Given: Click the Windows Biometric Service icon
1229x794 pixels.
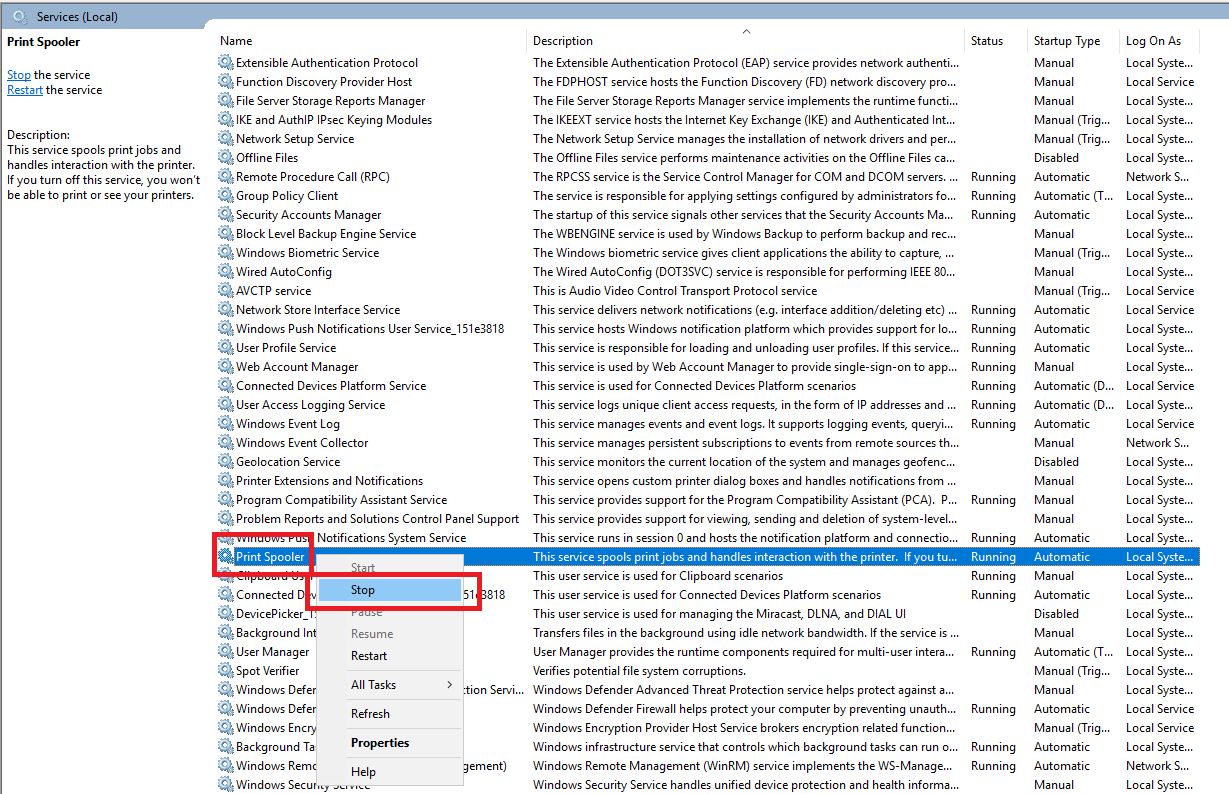Looking at the screenshot, I should (x=224, y=252).
